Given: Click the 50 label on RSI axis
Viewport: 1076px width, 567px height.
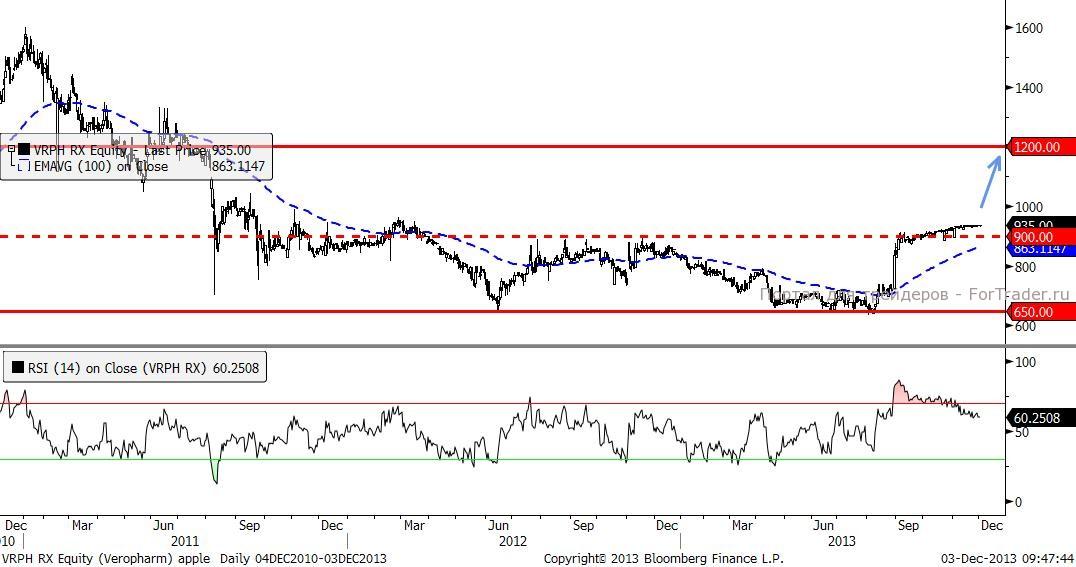Looking at the screenshot, I should (1022, 432).
